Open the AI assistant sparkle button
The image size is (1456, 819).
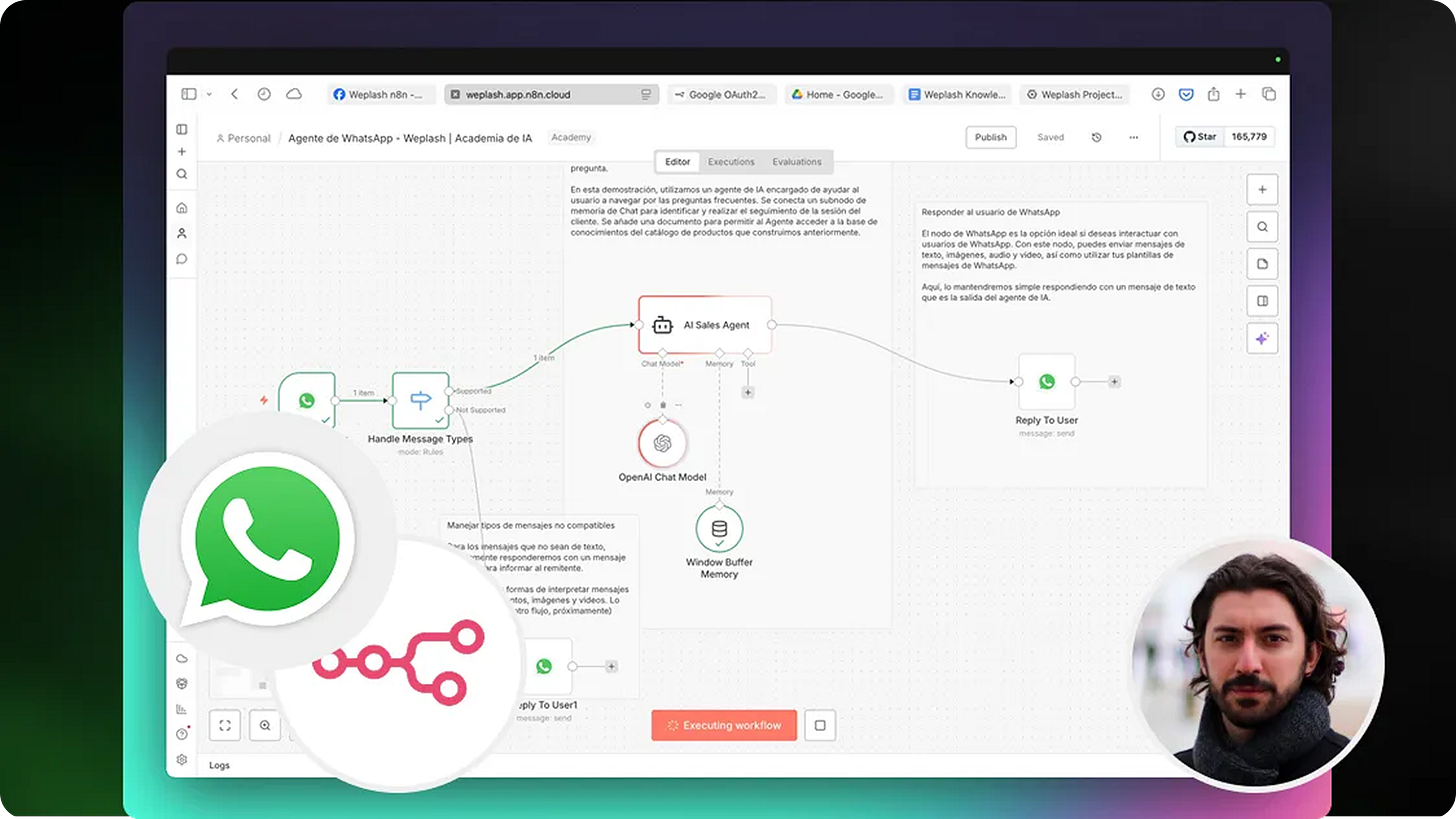pyautogui.click(x=1262, y=339)
